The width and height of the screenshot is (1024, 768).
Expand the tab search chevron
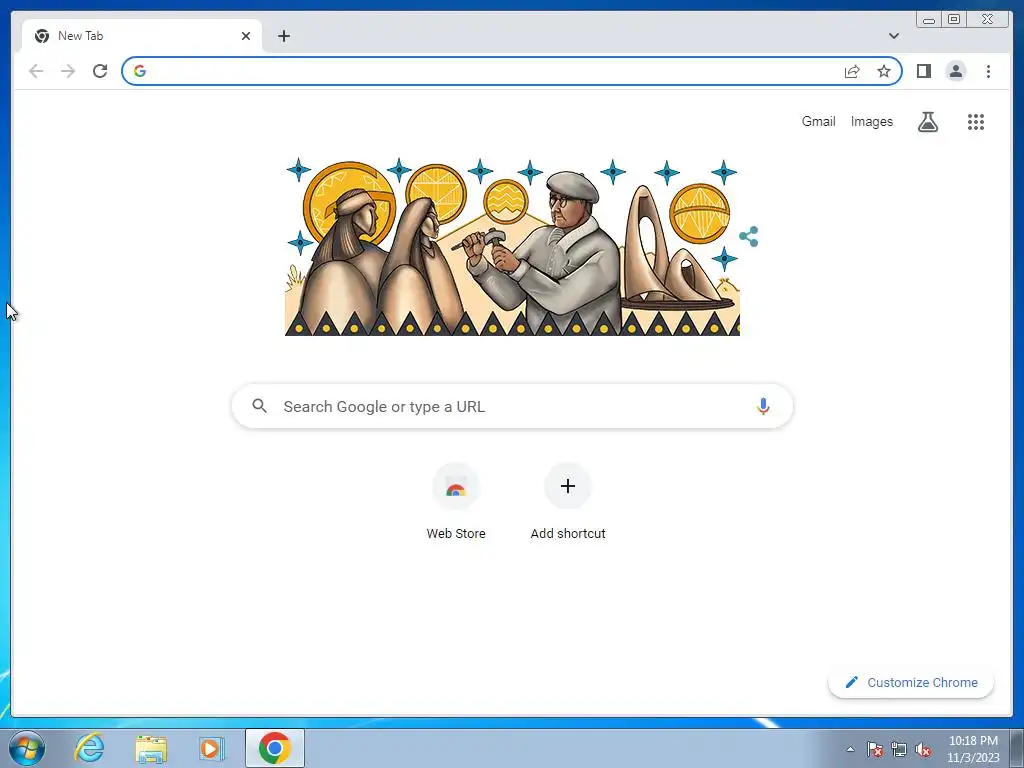[893, 36]
